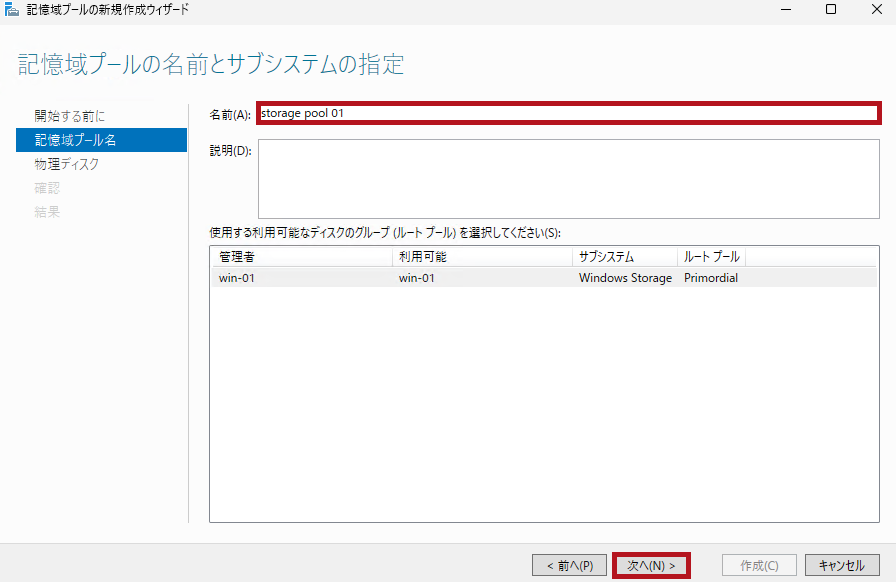Image resolution: width=896 pixels, height=582 pixels.
Task: Go to the 開始する前に step
Action: [x=69, y=116]
